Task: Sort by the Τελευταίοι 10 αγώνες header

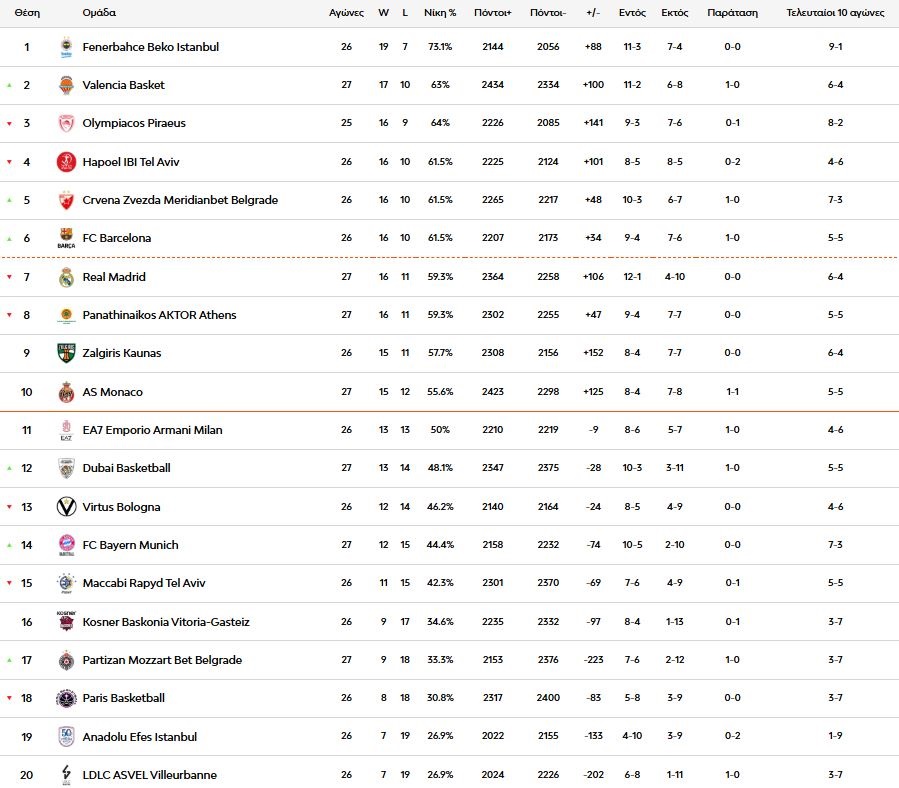Action: pos(835,13)
